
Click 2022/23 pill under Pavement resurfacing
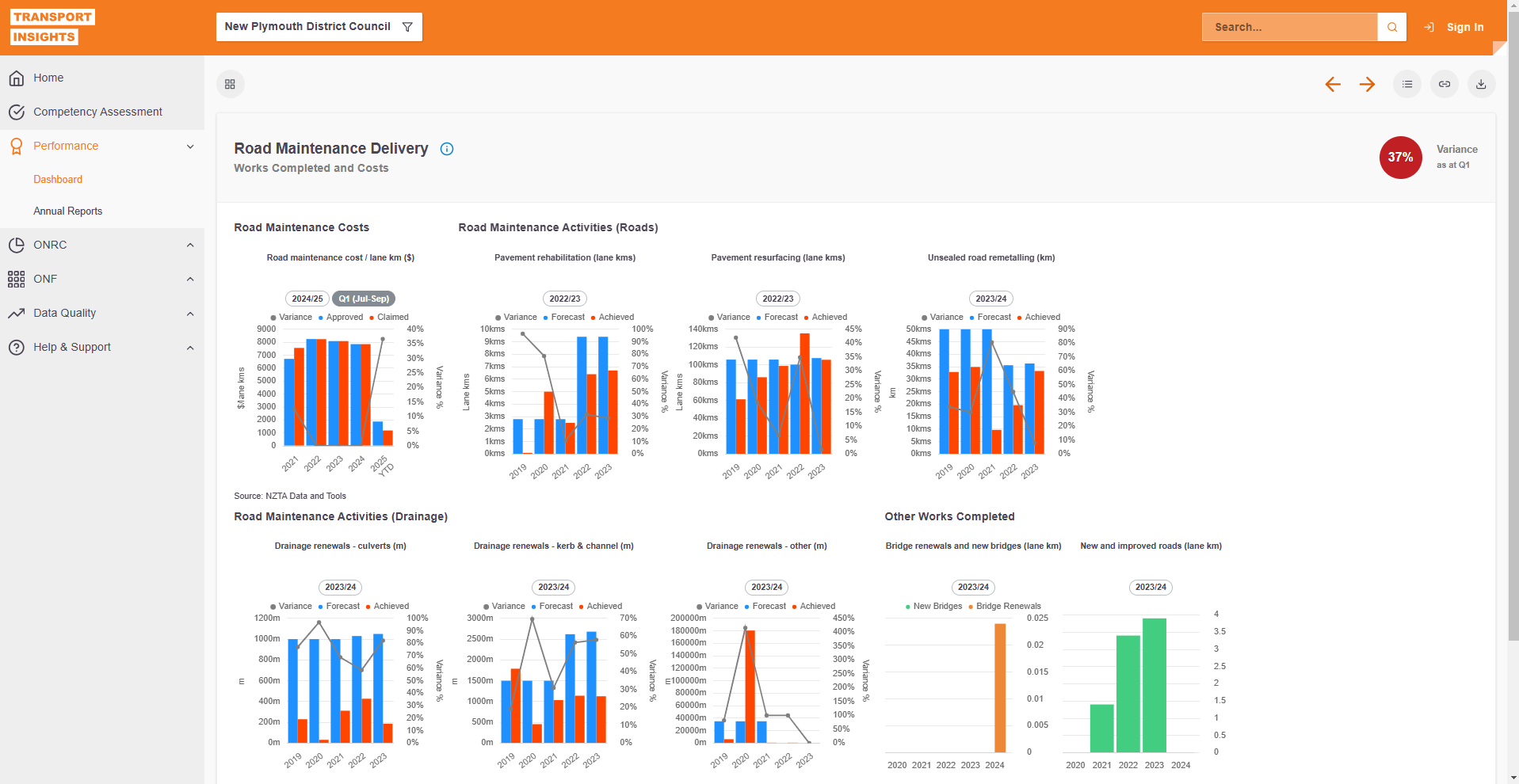click(x=778, y=299)
